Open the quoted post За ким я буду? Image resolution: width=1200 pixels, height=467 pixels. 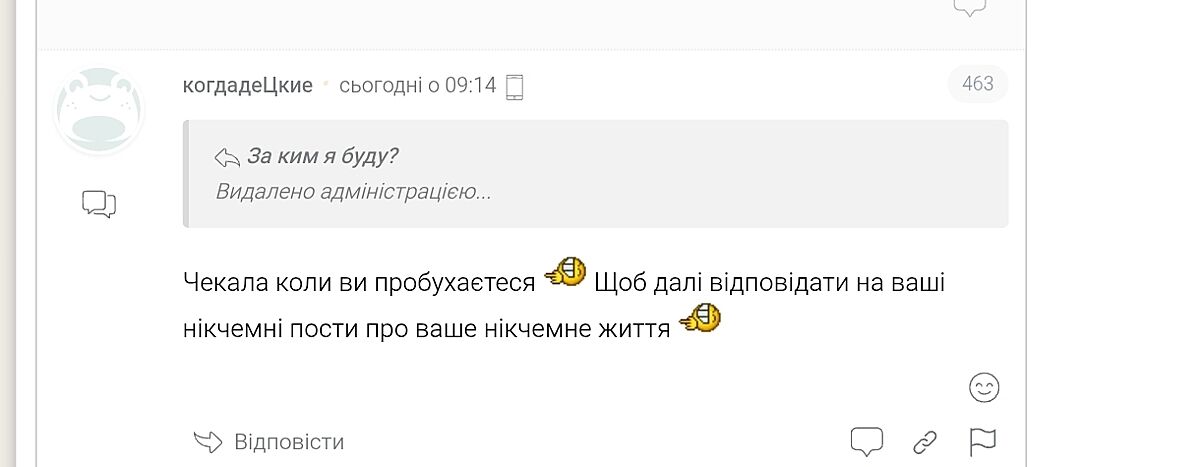click(x=322, y=157)
